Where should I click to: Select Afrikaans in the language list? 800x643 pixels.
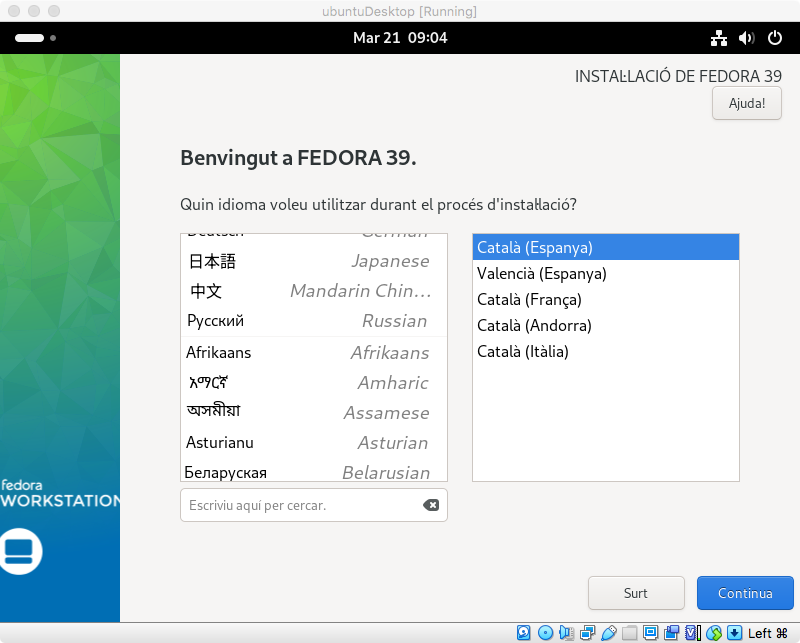click(314, 353)
